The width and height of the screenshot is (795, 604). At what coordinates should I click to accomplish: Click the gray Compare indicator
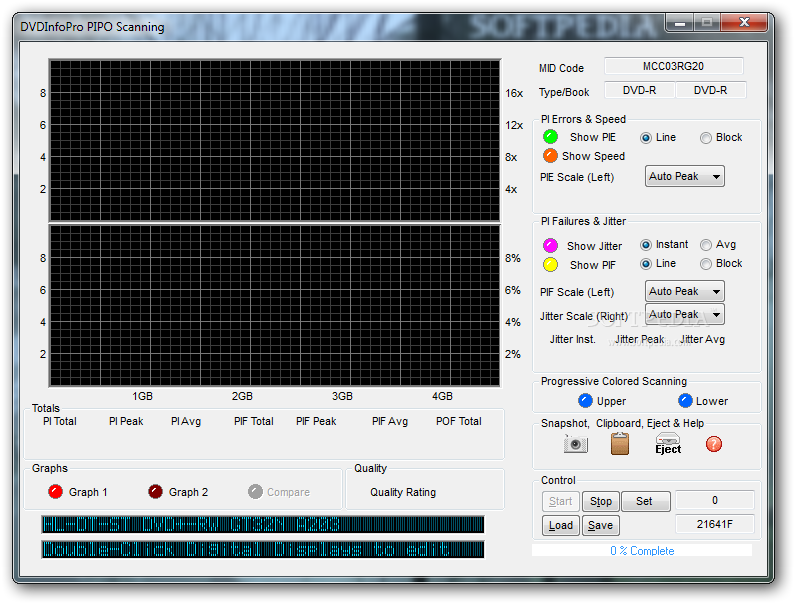255,491
